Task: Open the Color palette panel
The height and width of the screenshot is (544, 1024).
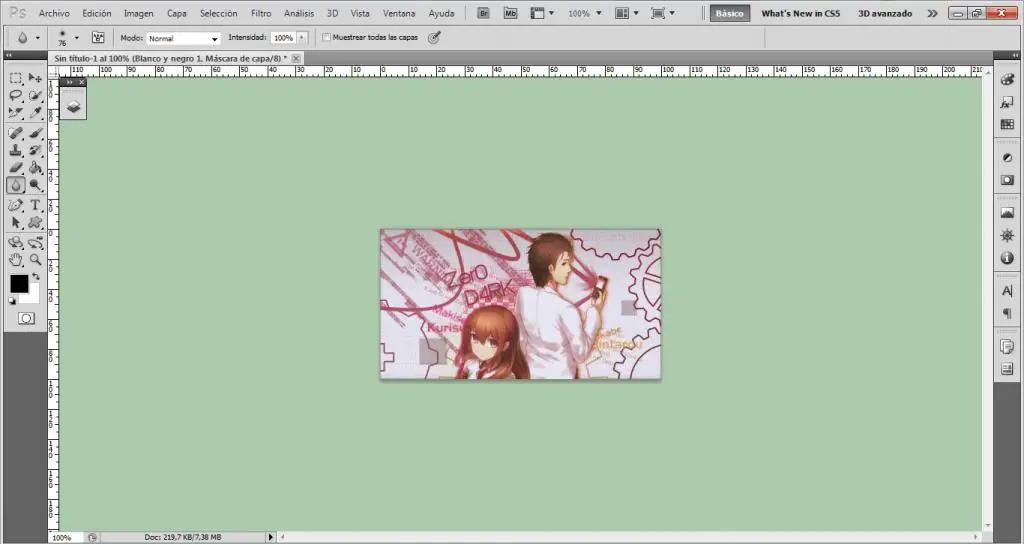Action: point(1007,80)
